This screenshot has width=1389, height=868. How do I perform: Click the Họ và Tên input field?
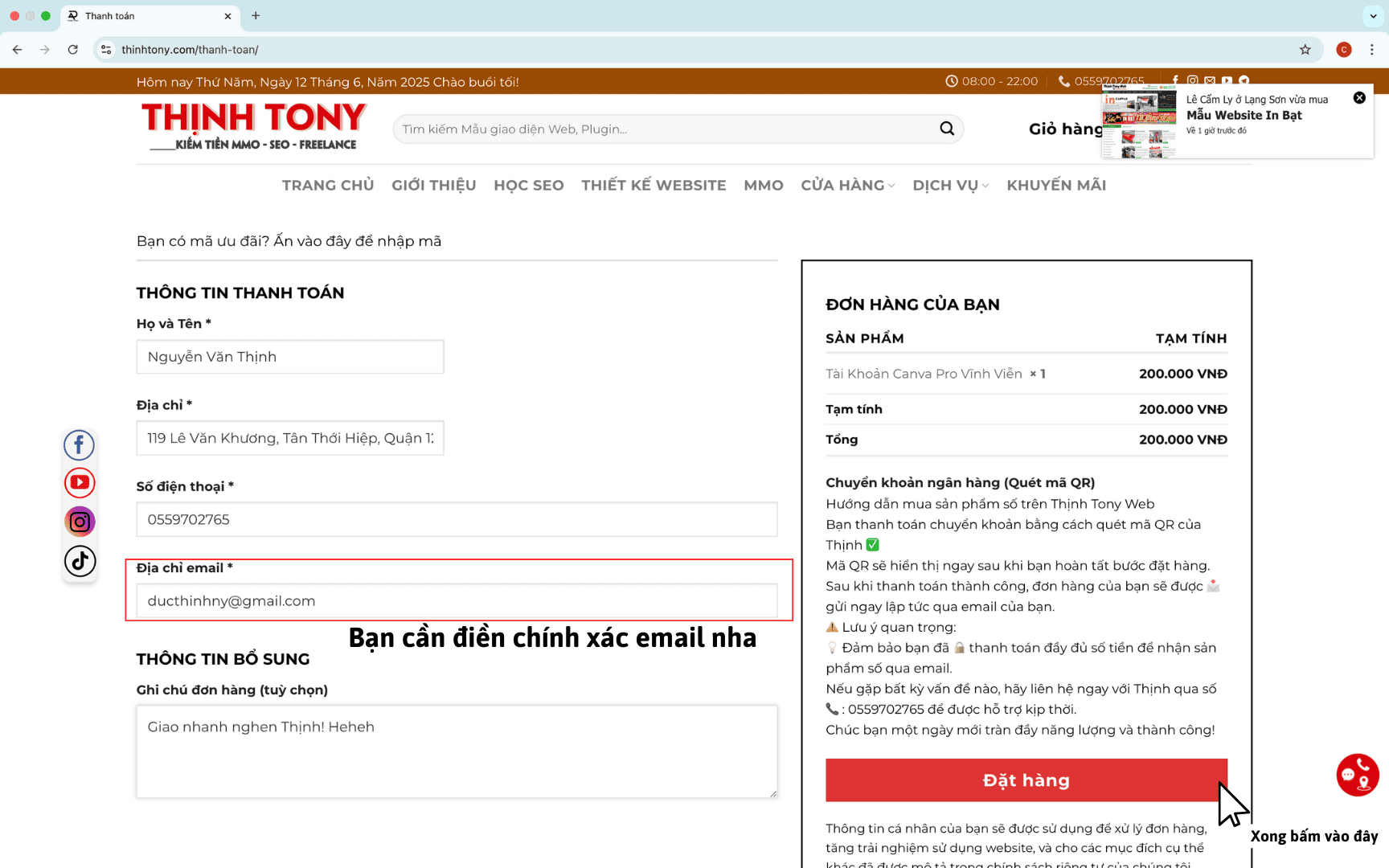290,357
